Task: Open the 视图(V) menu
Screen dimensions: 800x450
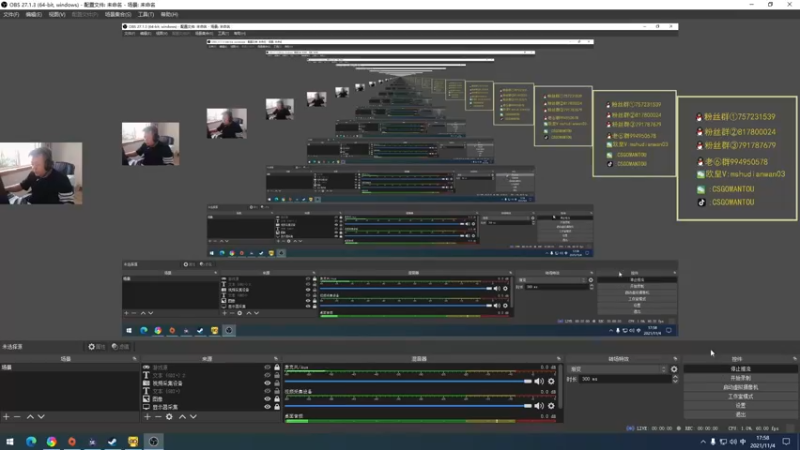Action: (57, 14)
